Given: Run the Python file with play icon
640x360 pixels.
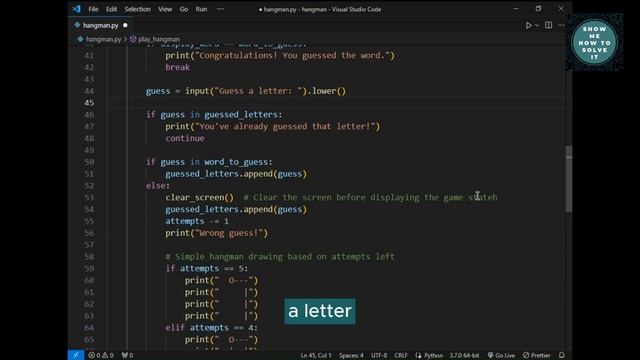Looking at the screenshot, I should click(528, 25).
